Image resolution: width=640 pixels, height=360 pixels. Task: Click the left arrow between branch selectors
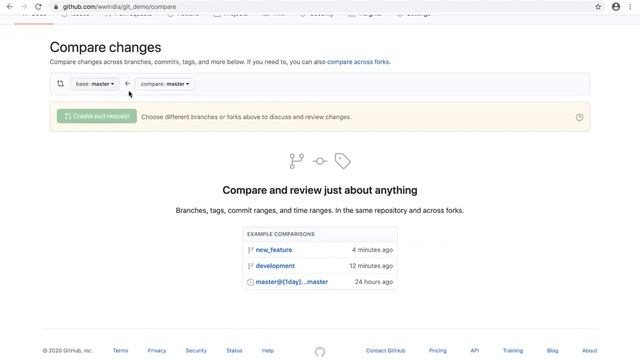(127, 83)
